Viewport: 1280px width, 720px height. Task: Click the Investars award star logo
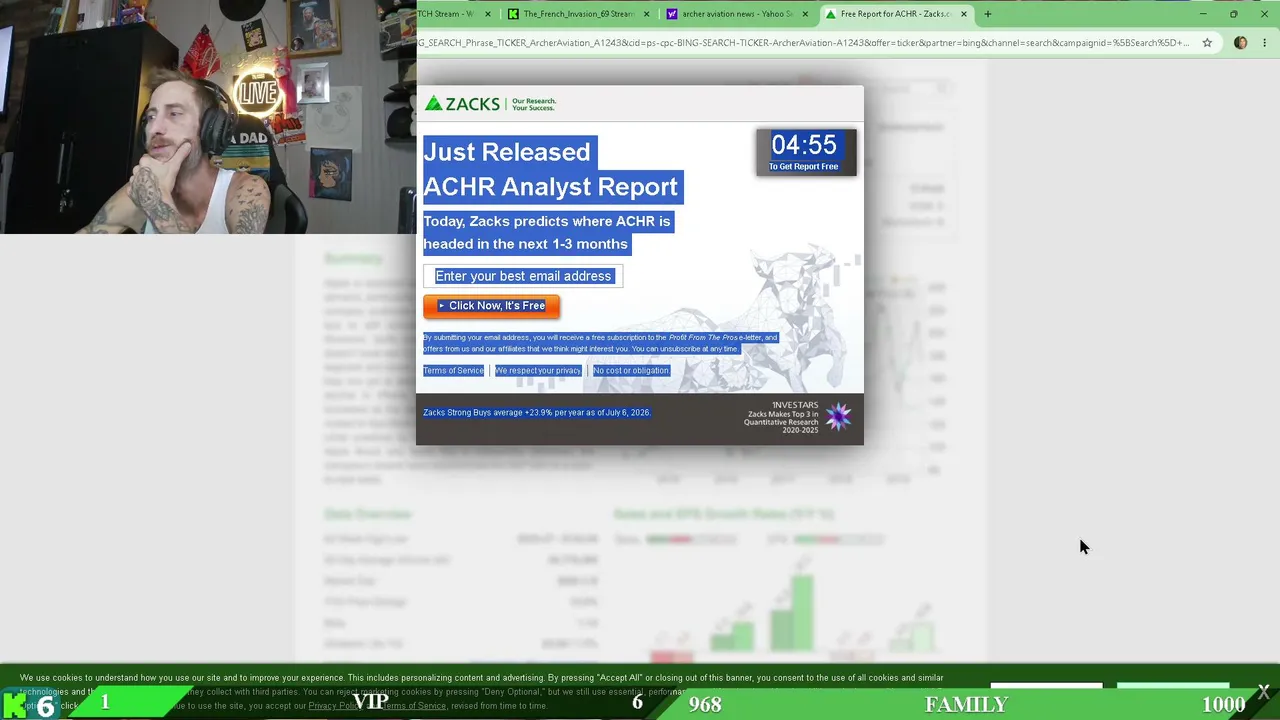838,417
